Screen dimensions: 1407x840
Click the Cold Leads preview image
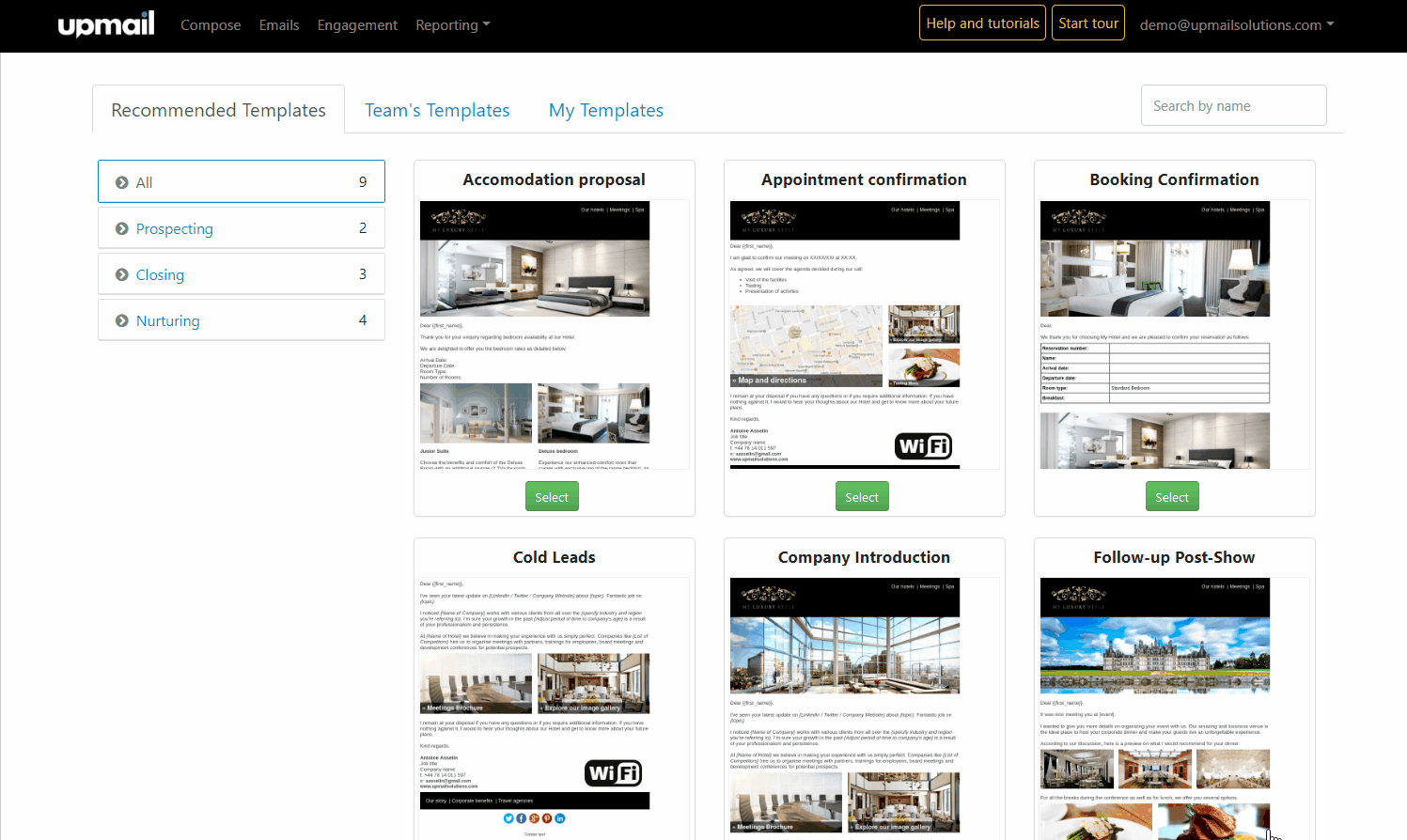[x=554, y=708]
